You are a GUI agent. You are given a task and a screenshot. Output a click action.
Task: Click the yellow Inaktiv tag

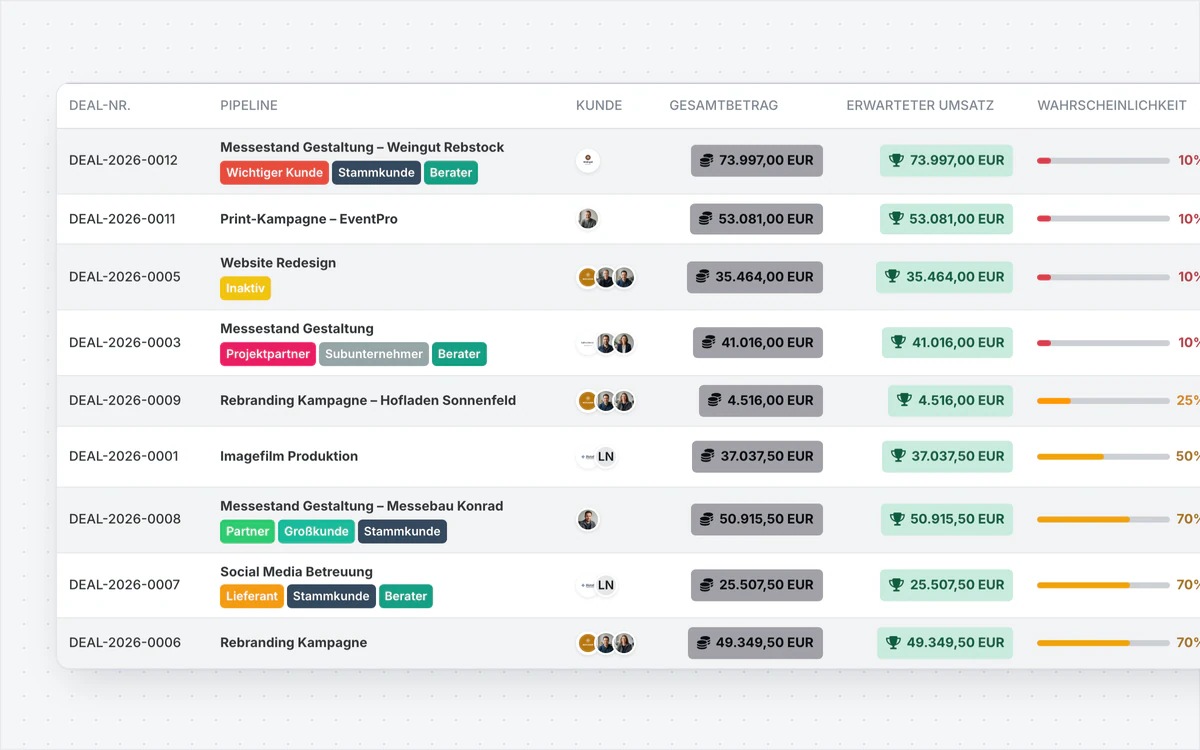click(245, 288)
